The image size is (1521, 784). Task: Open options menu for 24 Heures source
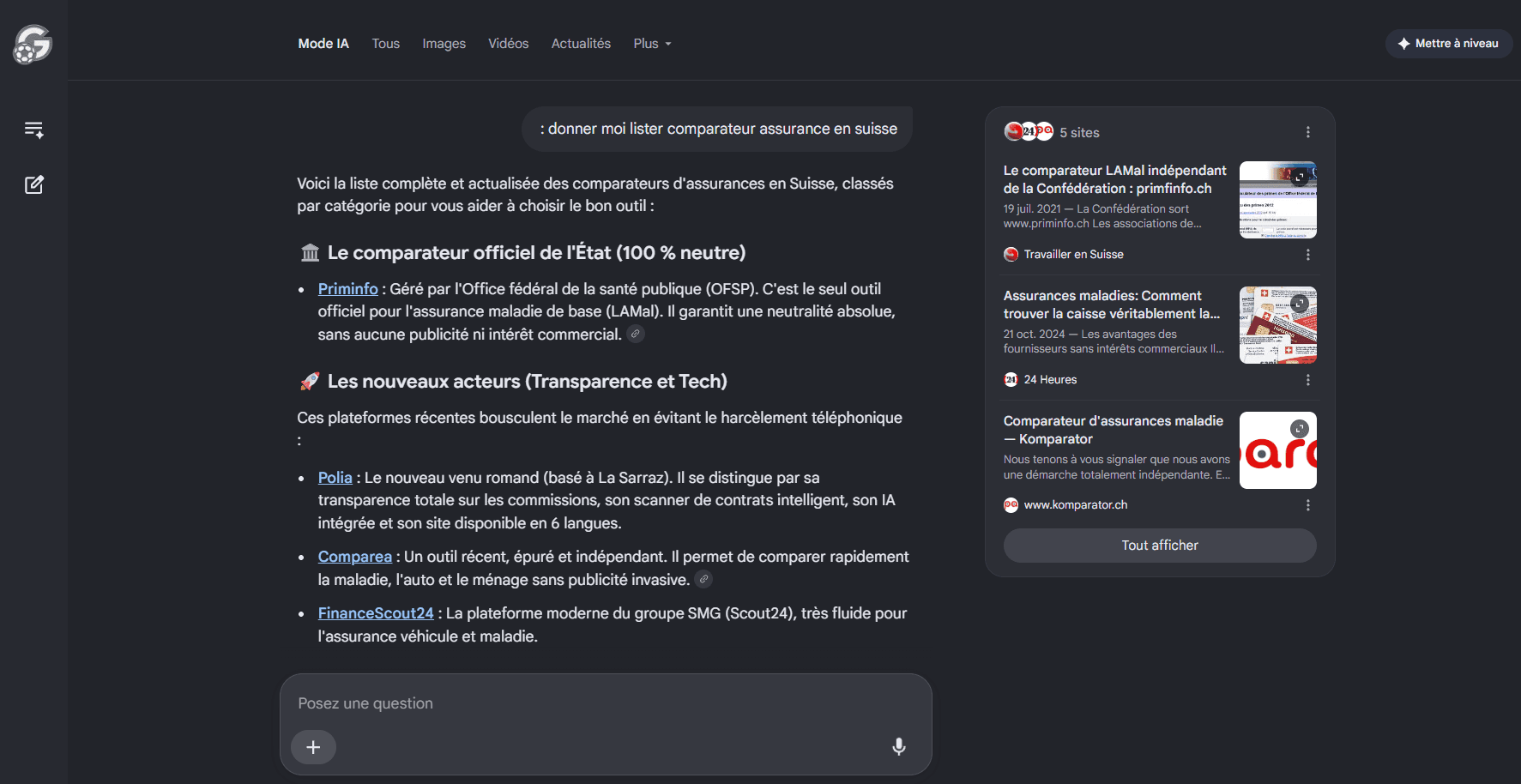point(1307,380)
